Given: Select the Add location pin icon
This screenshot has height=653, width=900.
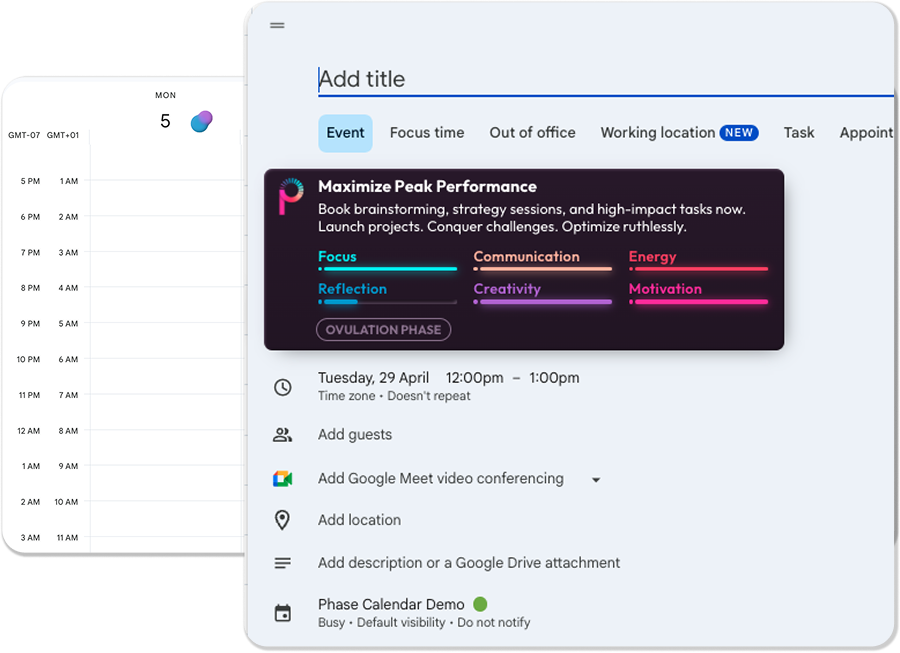Looking at the screenshot, I should pyautogui.click(x=283, y=520).
